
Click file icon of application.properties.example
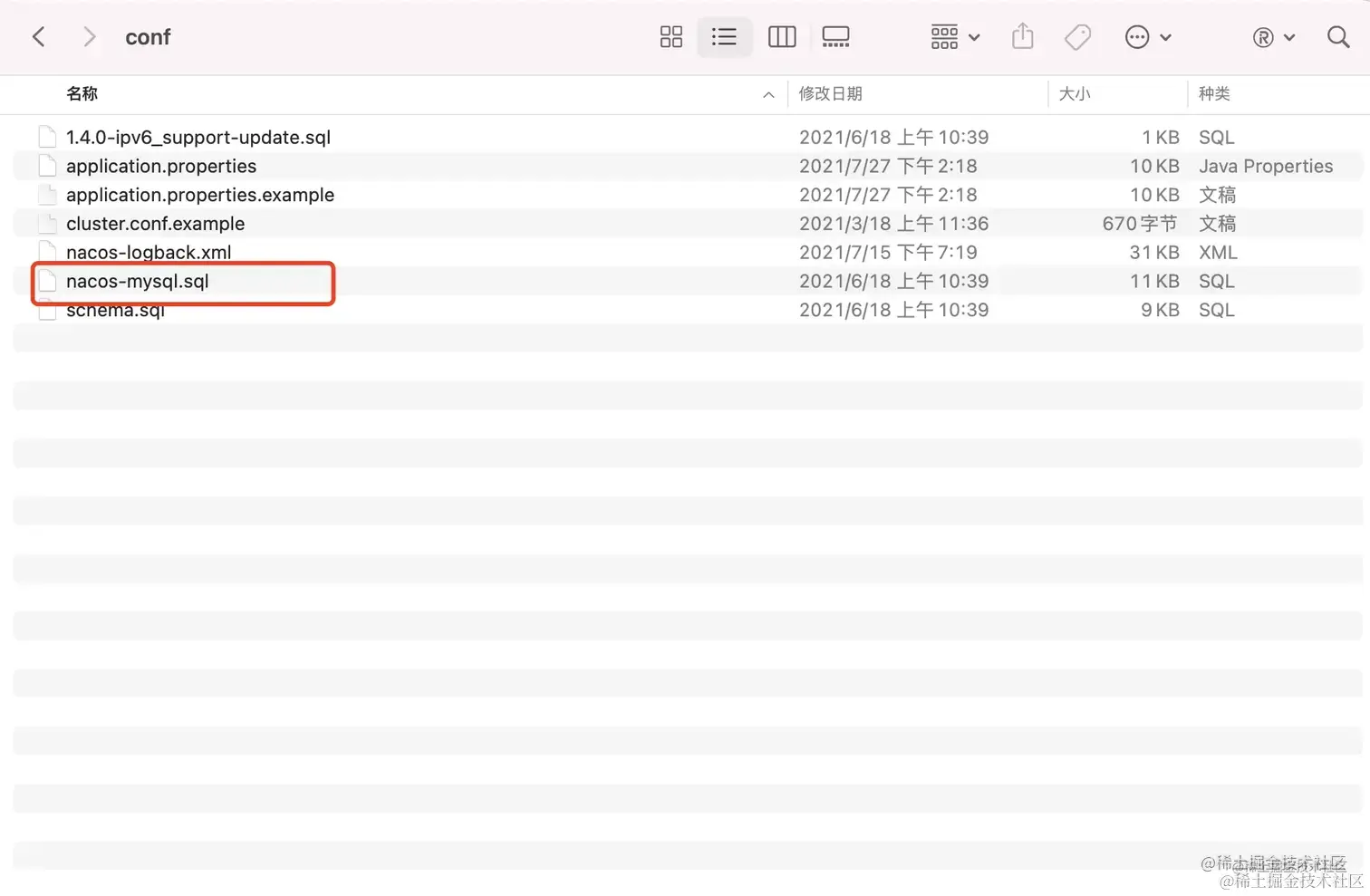click(47, 195)
